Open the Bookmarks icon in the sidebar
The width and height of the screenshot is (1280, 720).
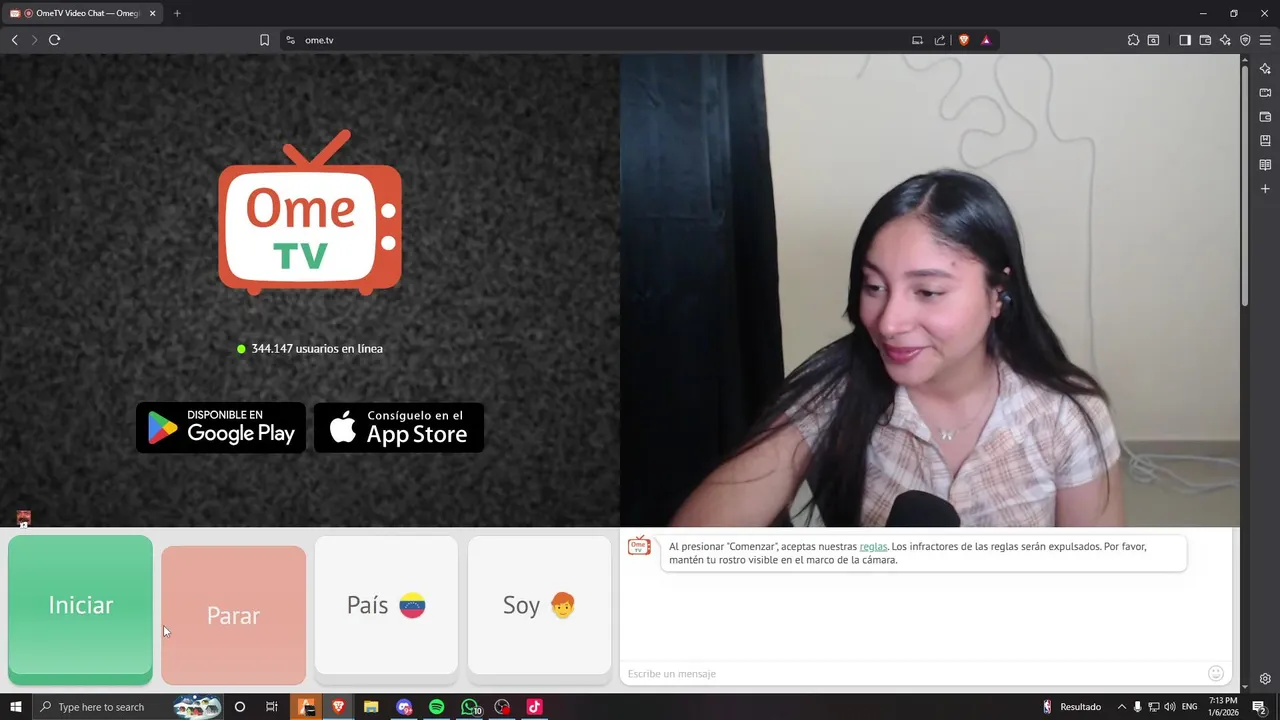pyautogui.click(x=1265, y=140)
